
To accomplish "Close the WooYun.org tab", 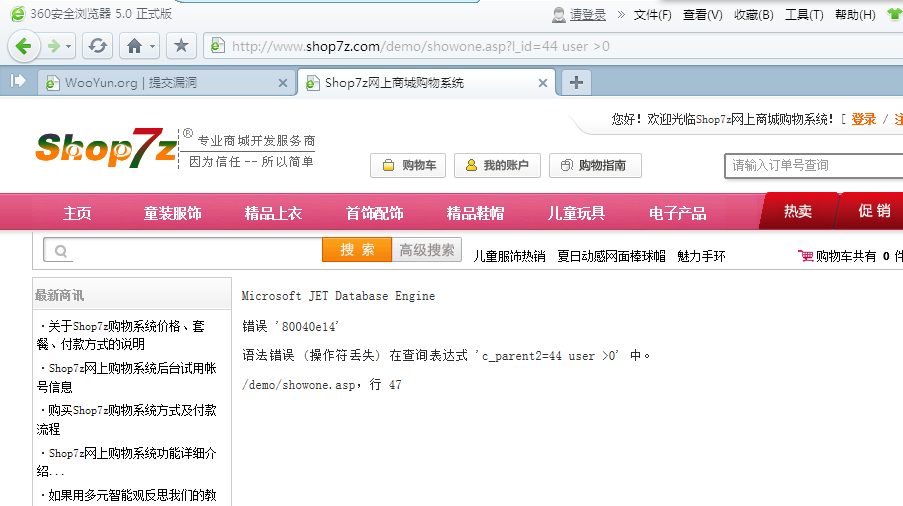I will pyautogui.click(x=283, y=83).
